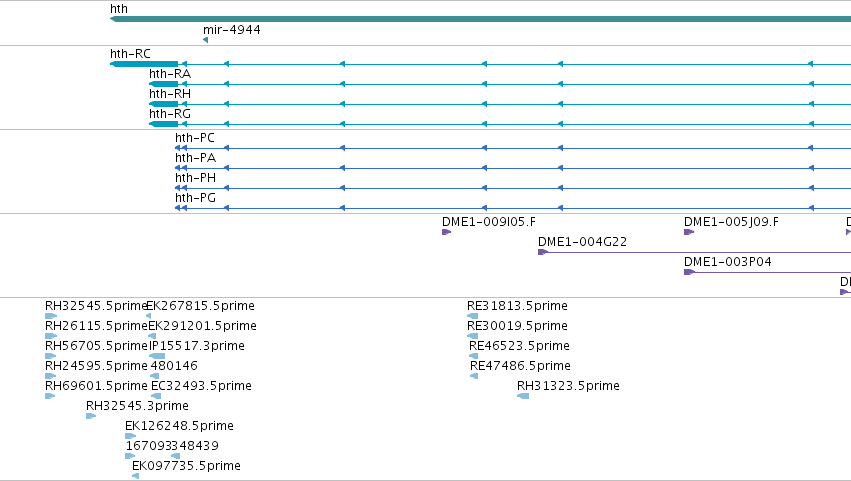Click the EK126248.5prime label
This screenshot has height=481, width=851.
coord(179,426)
